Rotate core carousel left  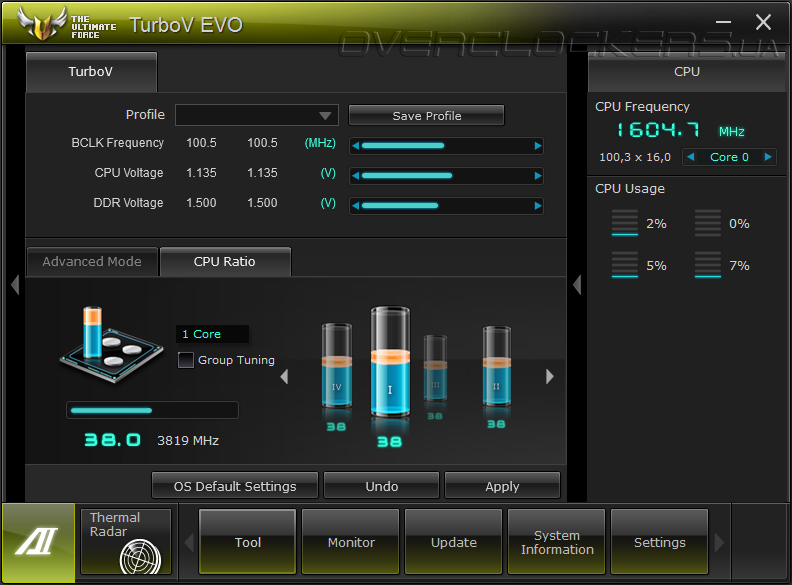[284, 376]
